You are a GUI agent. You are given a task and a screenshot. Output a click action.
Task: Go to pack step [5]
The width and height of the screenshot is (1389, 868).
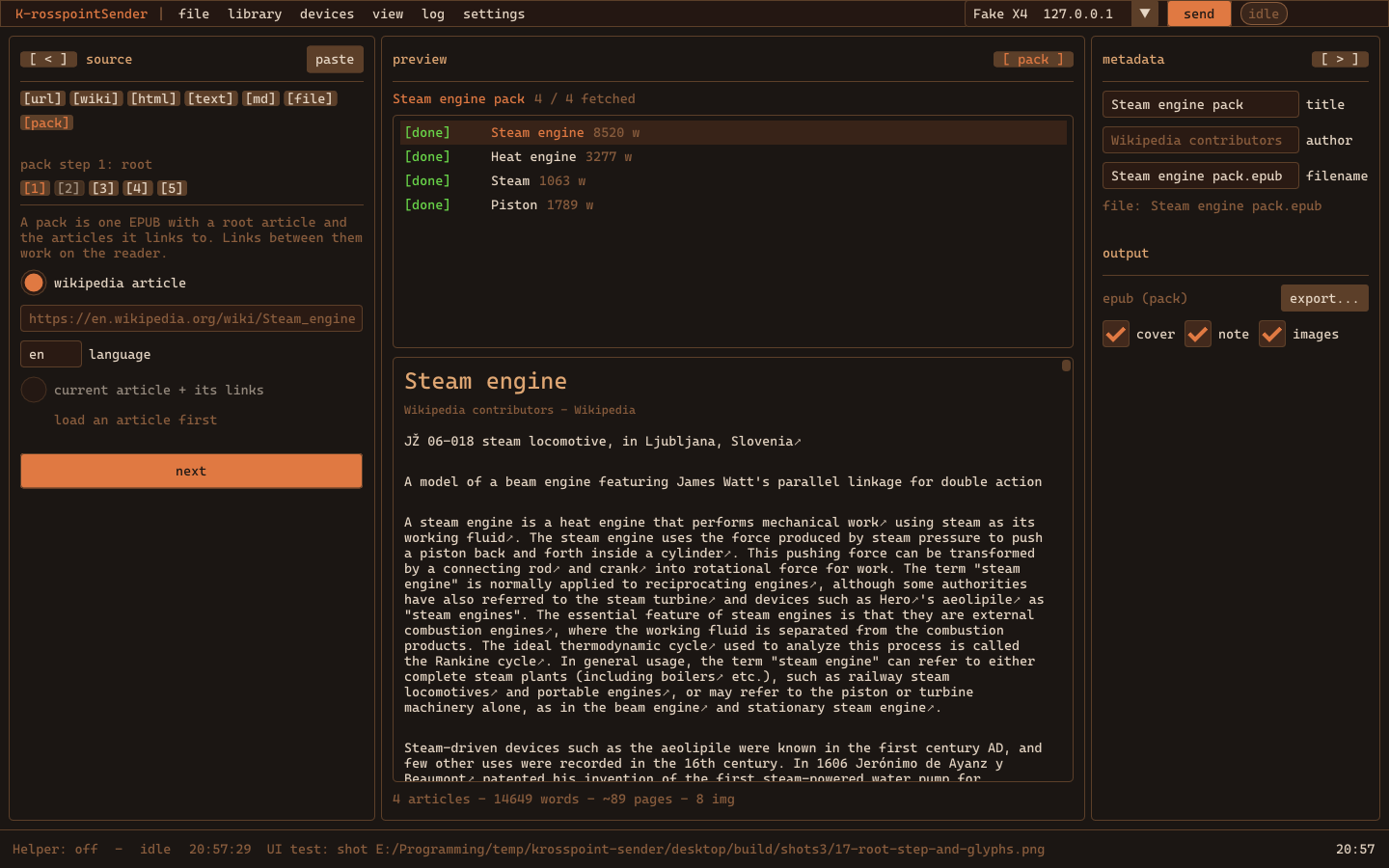173,188
